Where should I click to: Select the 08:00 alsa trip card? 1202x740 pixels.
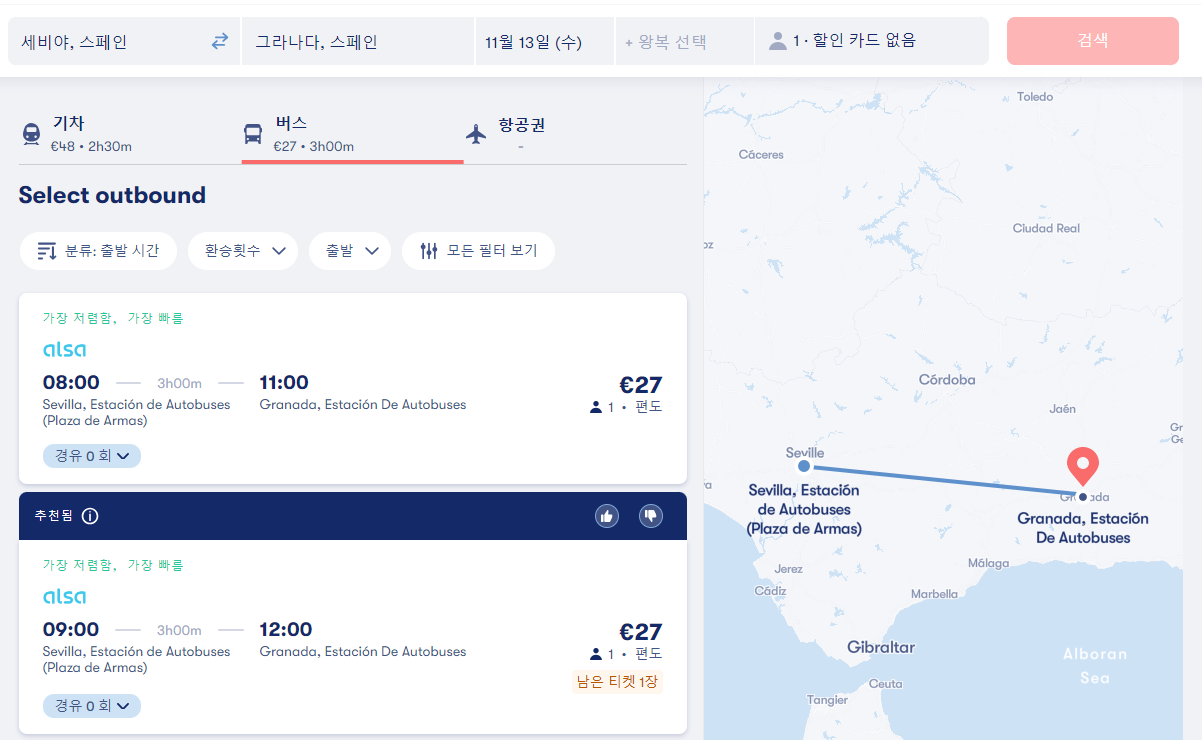tap(353, 388)
